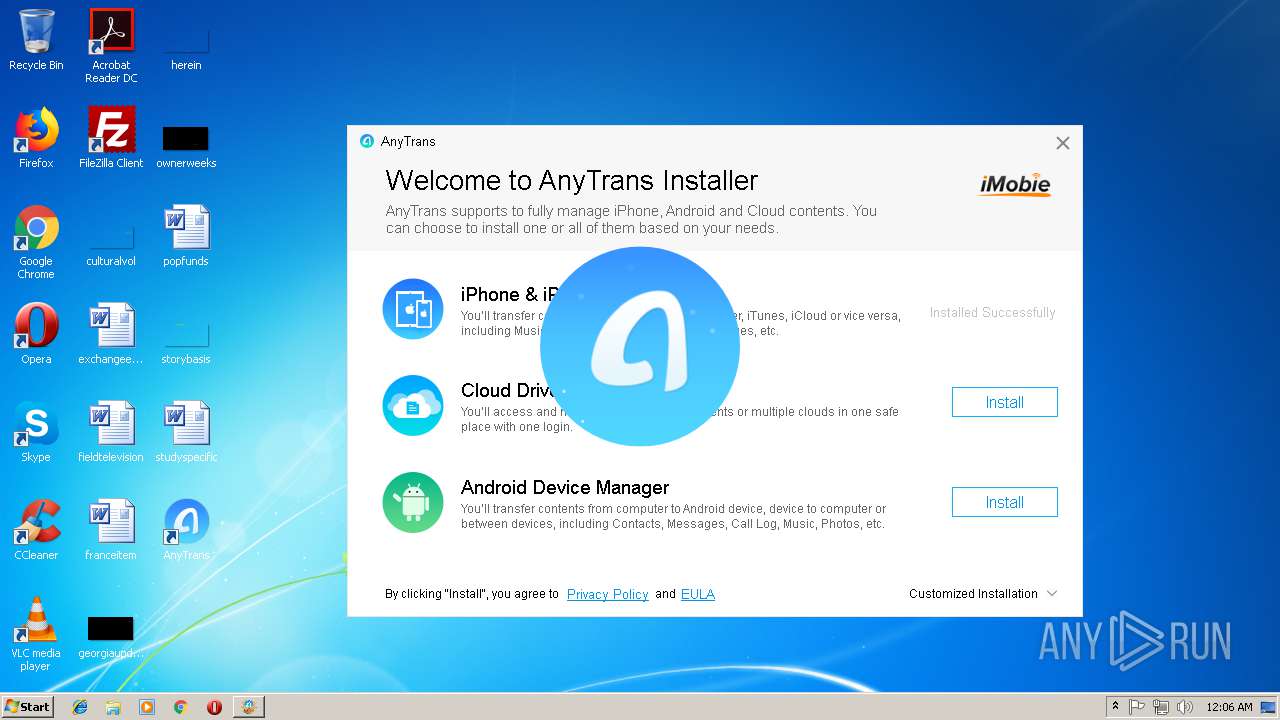Open the studyspecific Word document
The width and height of the screenshot is (1280, 720).
(x=186, y=432)
